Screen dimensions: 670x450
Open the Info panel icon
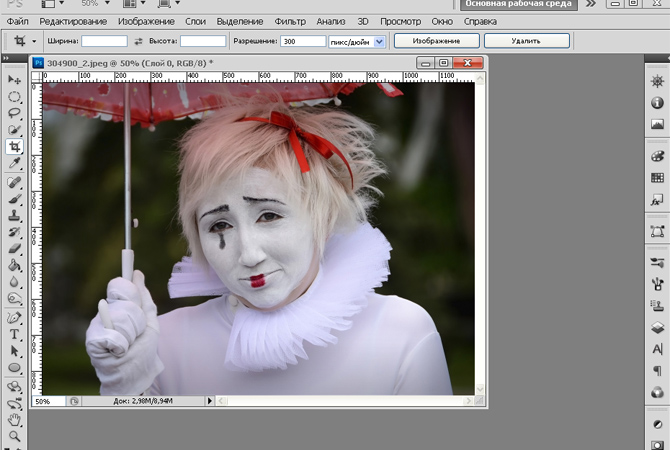click(657, 103)
